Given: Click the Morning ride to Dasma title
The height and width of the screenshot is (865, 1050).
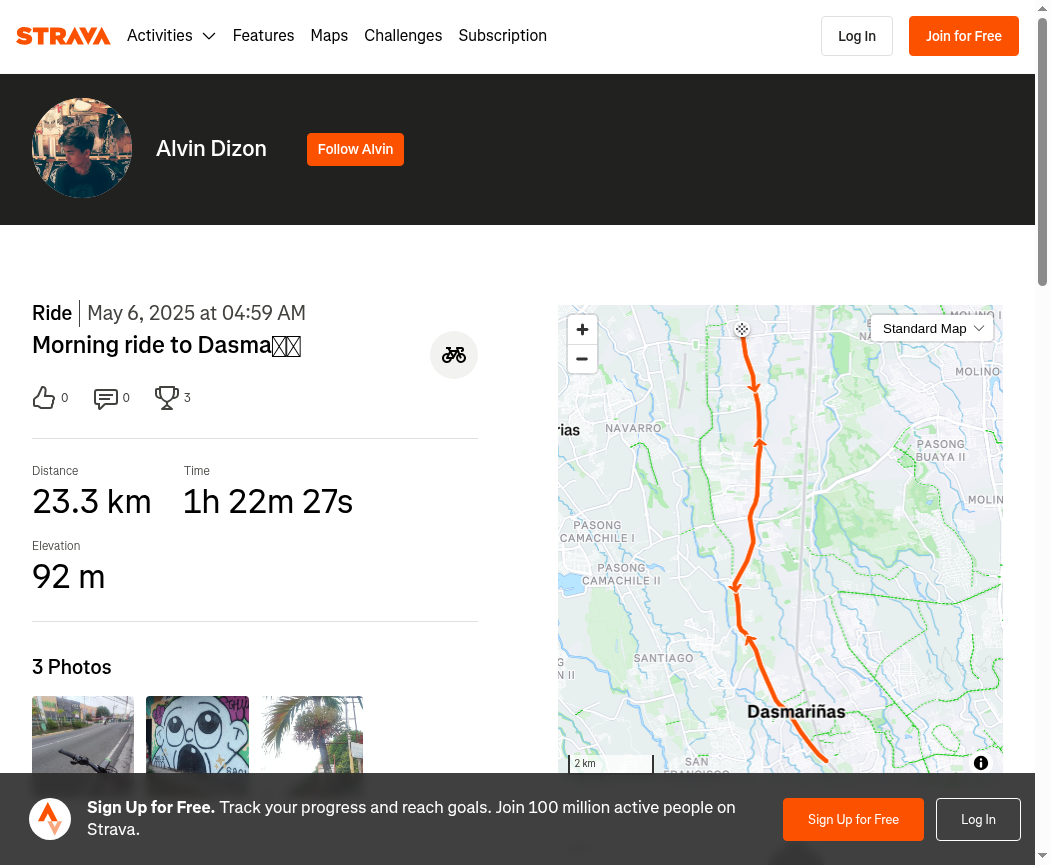Looking at the screenshot, I should point(167,345).
